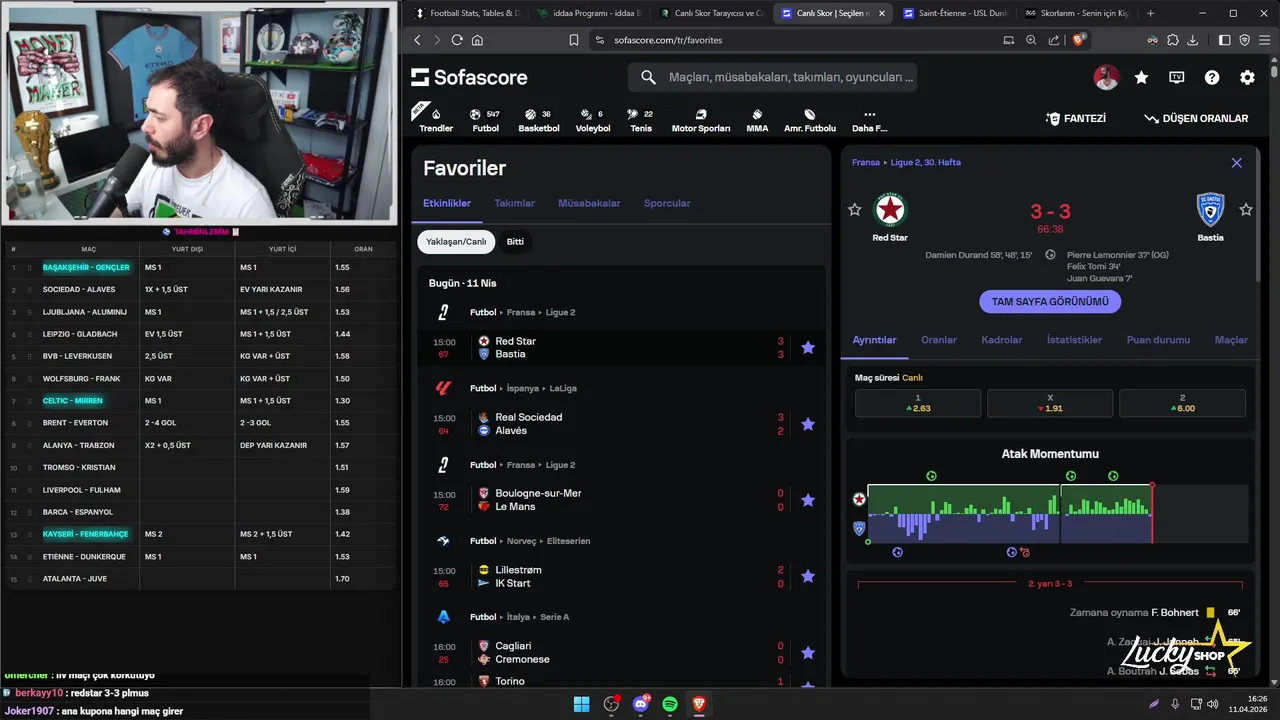Open help question mark icon
Viewport: 1280px width, 720px height.
click(x=1212, y=77)
